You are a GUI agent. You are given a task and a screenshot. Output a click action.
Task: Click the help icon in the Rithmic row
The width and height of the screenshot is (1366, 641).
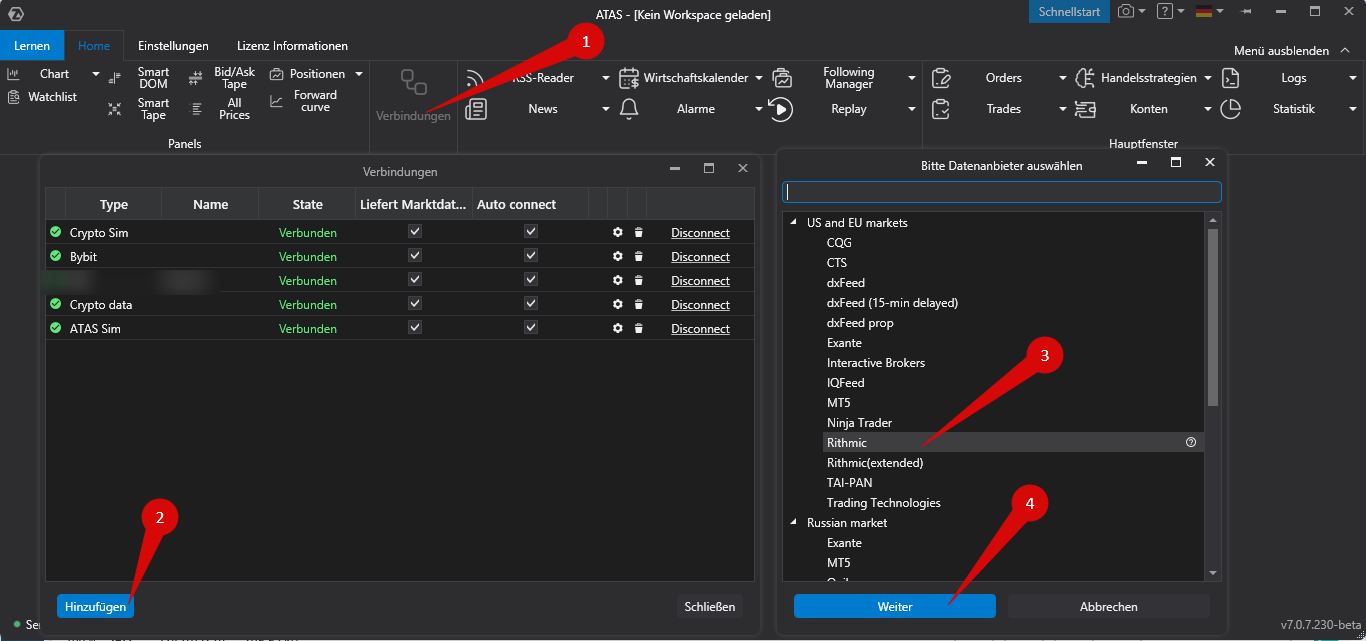click(1191, 442)
